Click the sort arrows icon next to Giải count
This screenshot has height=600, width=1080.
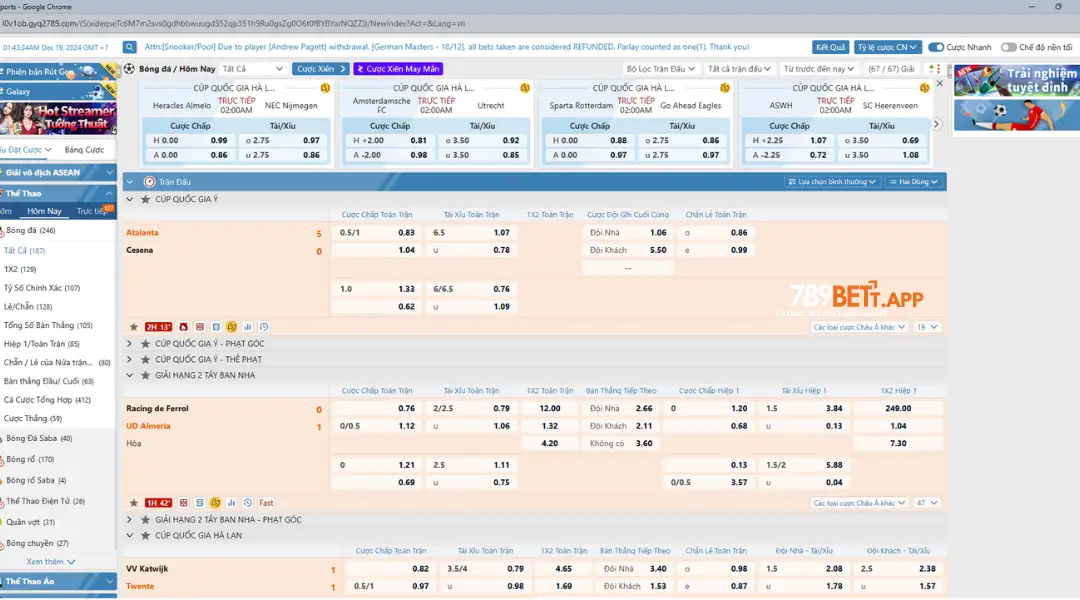click(934, 69)
